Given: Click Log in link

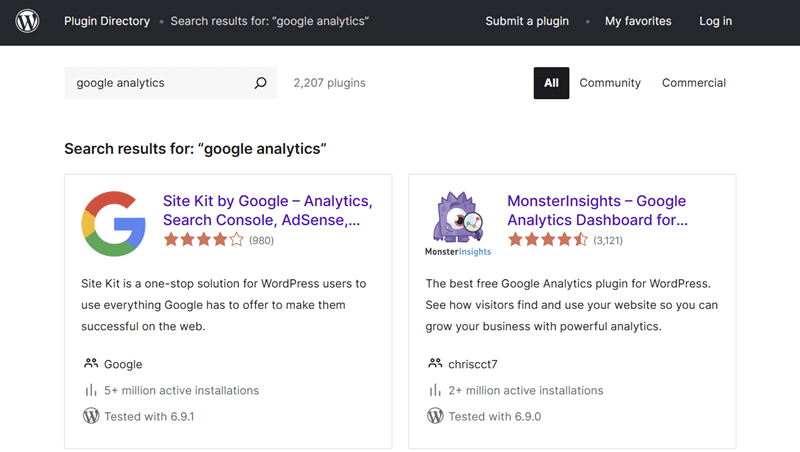Looking at the screenshot, I should pyautogui.click(x=715, y=21).
